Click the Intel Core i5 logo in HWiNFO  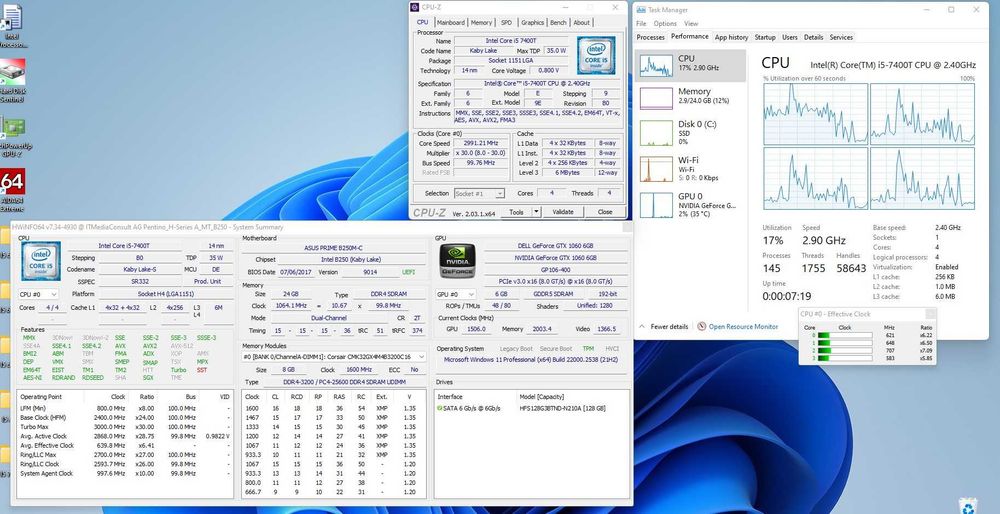click(41, 261)
